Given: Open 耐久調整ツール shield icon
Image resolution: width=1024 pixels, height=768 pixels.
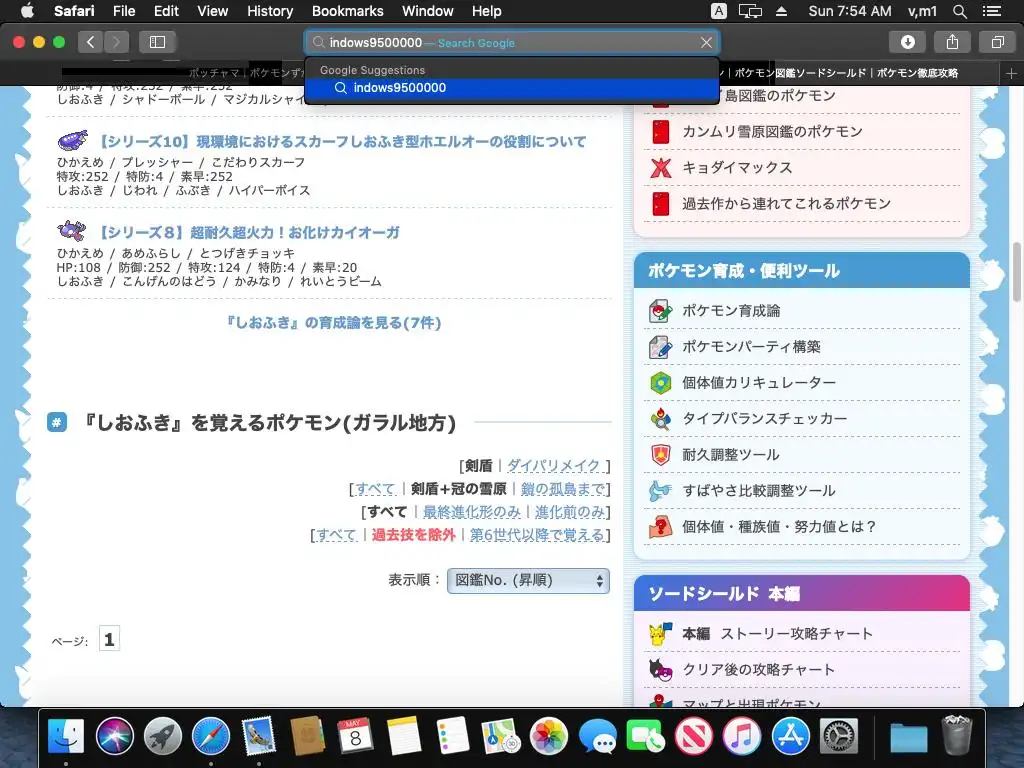Looking at the screenshot, I should (x=660, y=455).
